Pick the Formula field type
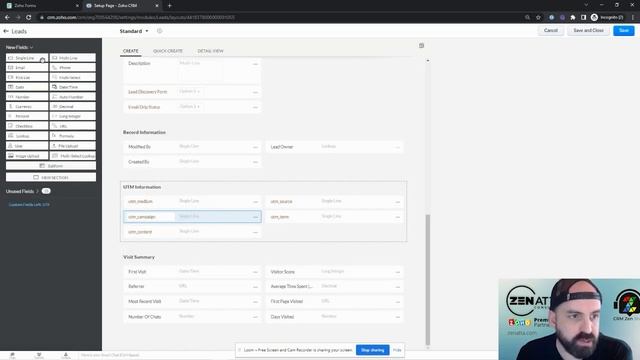 point(73,136)
